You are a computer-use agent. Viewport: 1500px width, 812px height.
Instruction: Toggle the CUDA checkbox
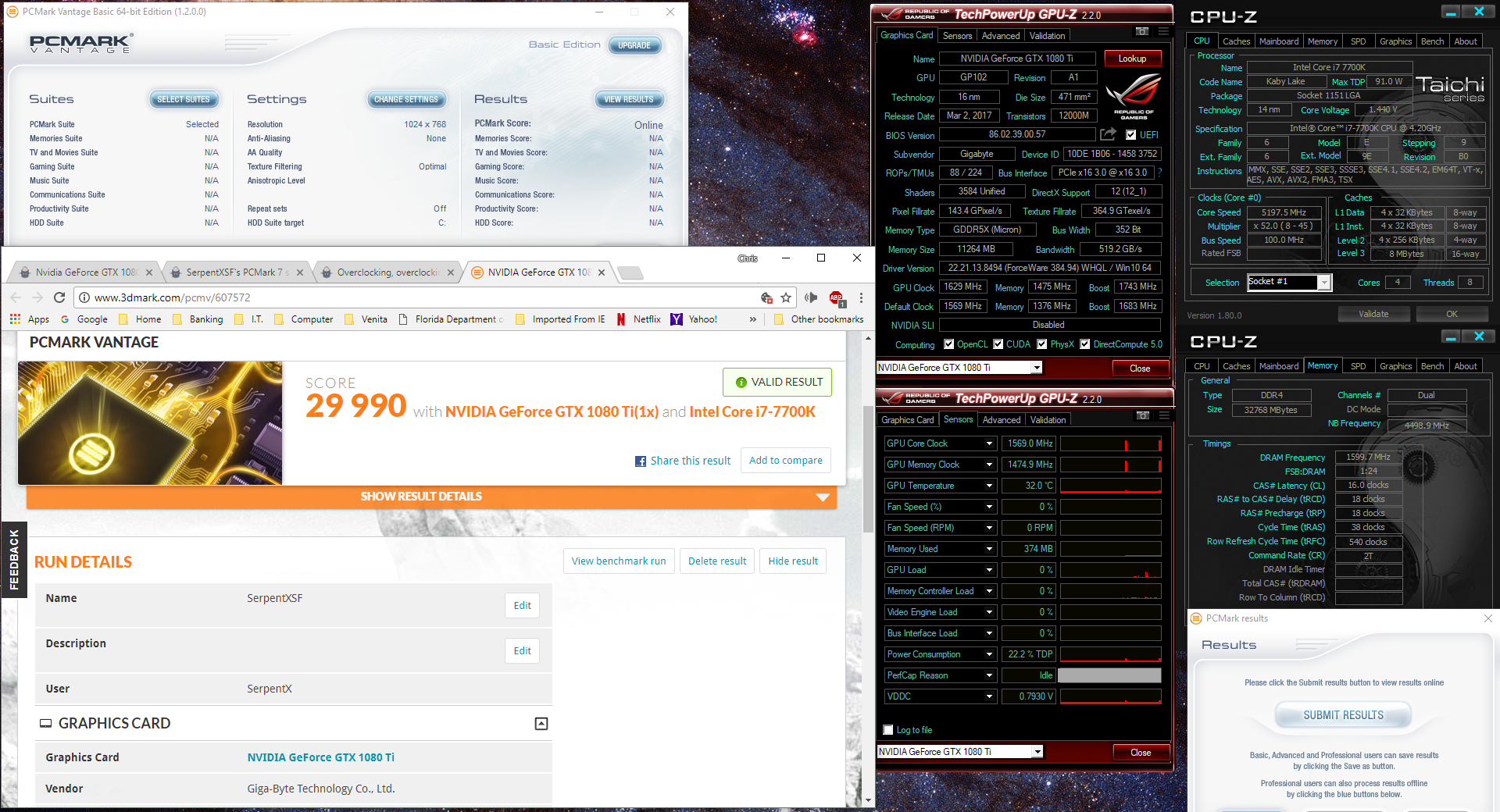[x=998, y=344]
